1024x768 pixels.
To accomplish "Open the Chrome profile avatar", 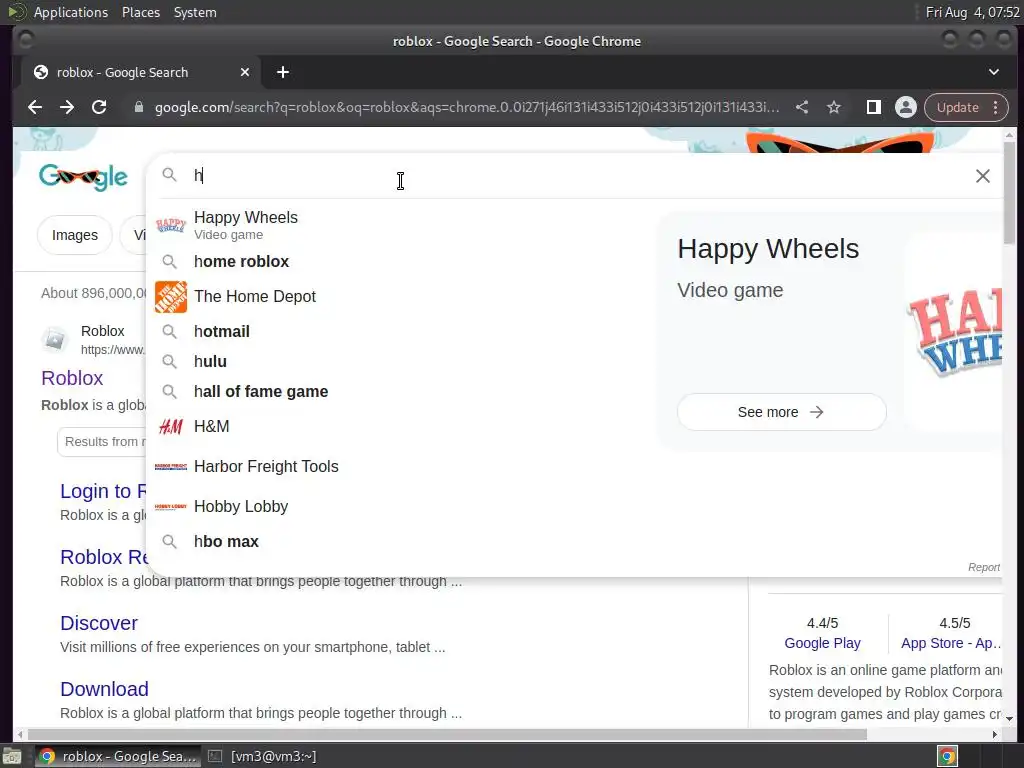I will pos(906,107).
